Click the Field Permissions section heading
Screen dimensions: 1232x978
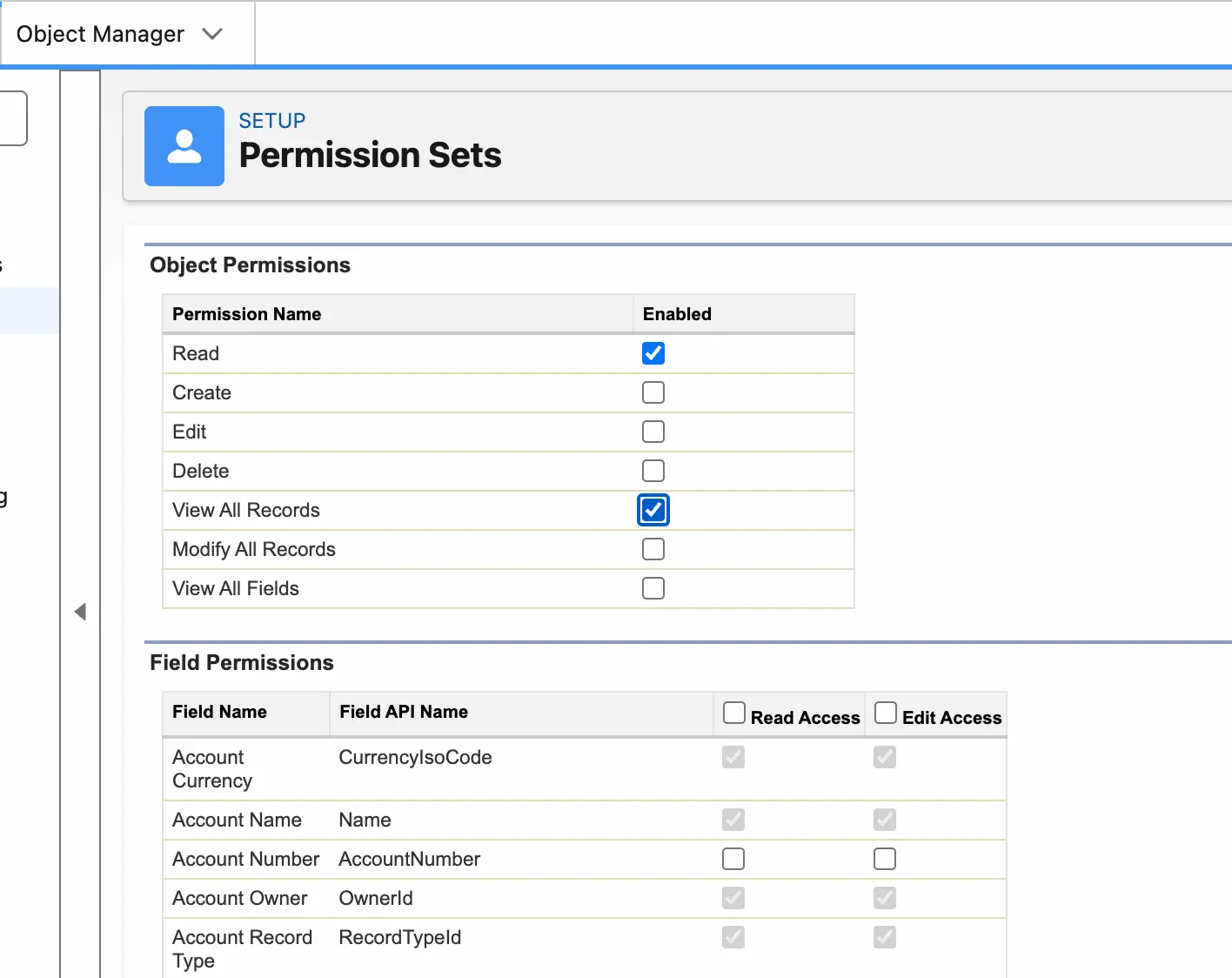242,663
